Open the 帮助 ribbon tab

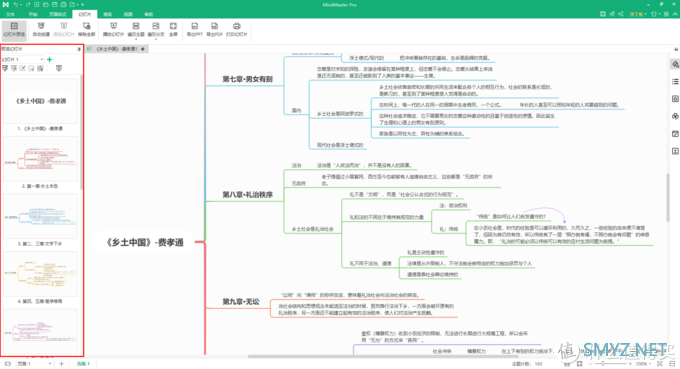click(x=149, y=14)
